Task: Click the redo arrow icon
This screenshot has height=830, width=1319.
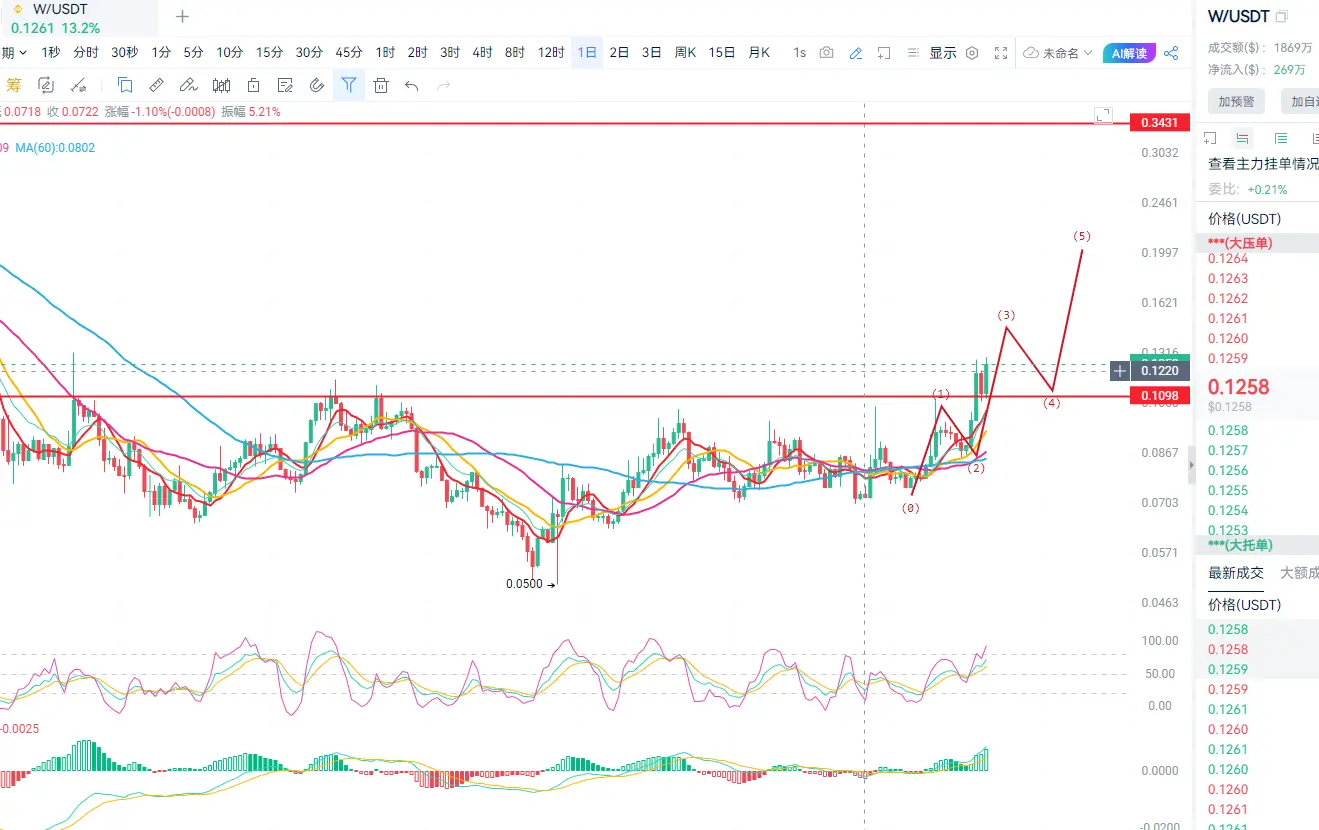Action: pos(444,86)
